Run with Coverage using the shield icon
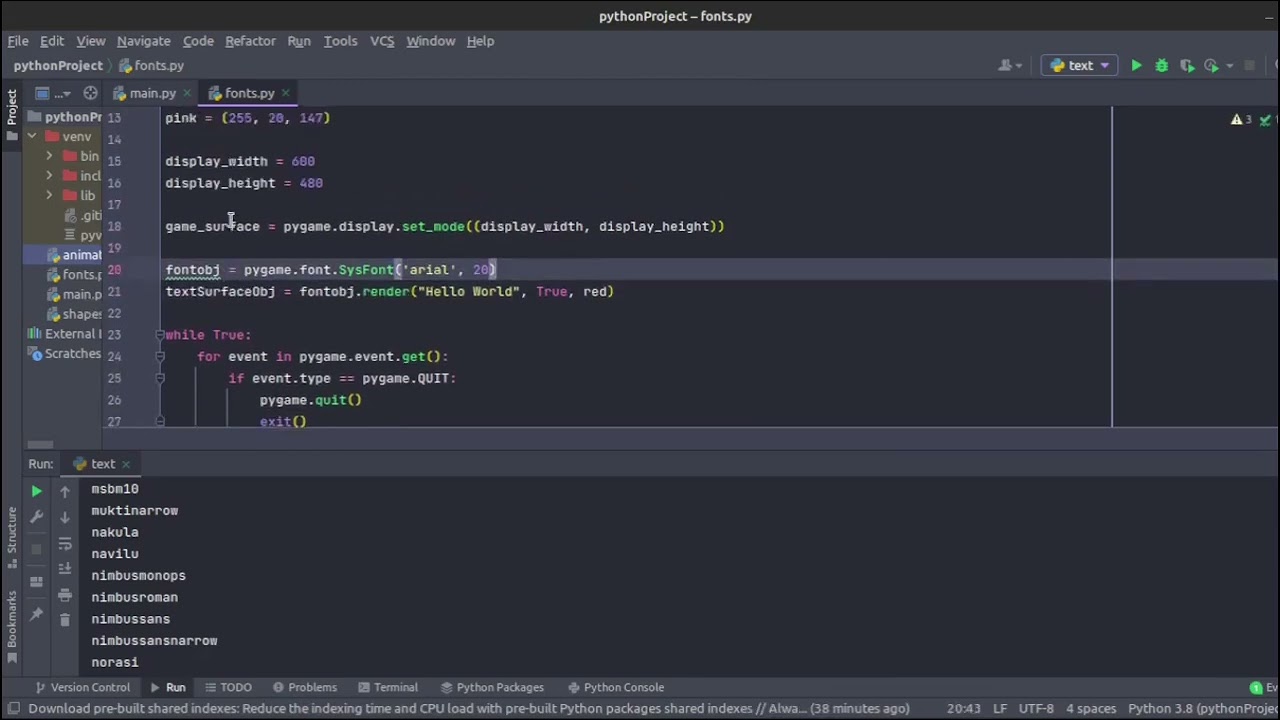Screen dimensions: 1280x720 (1186, 65)
